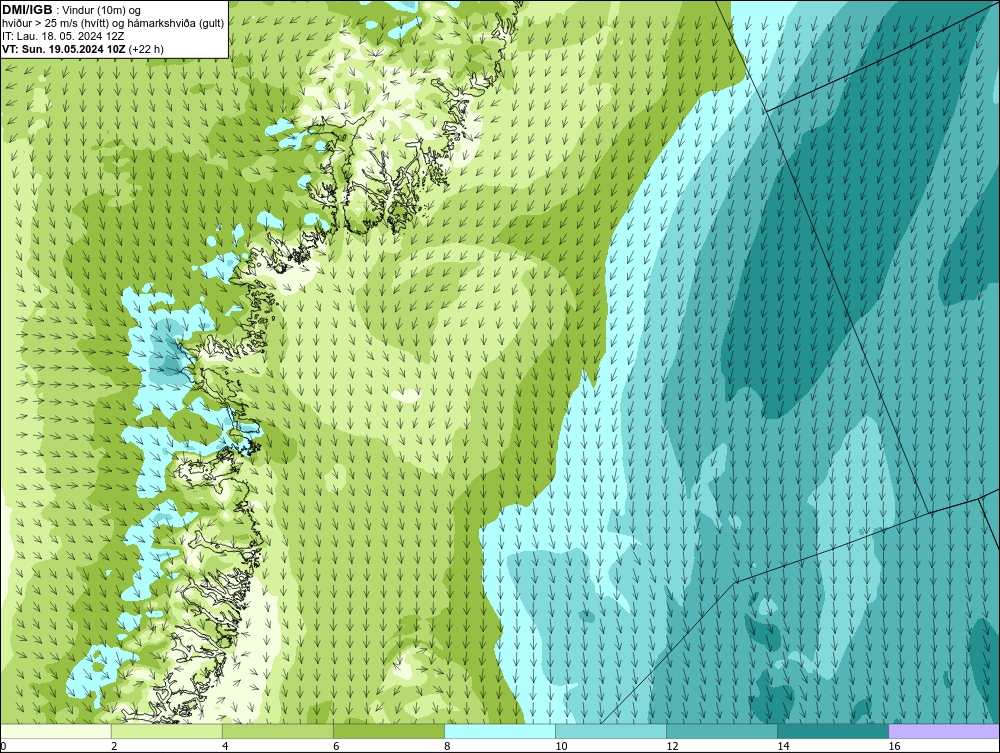Click the legend tick label 8

pyautogui.click(x=447, y=746)
